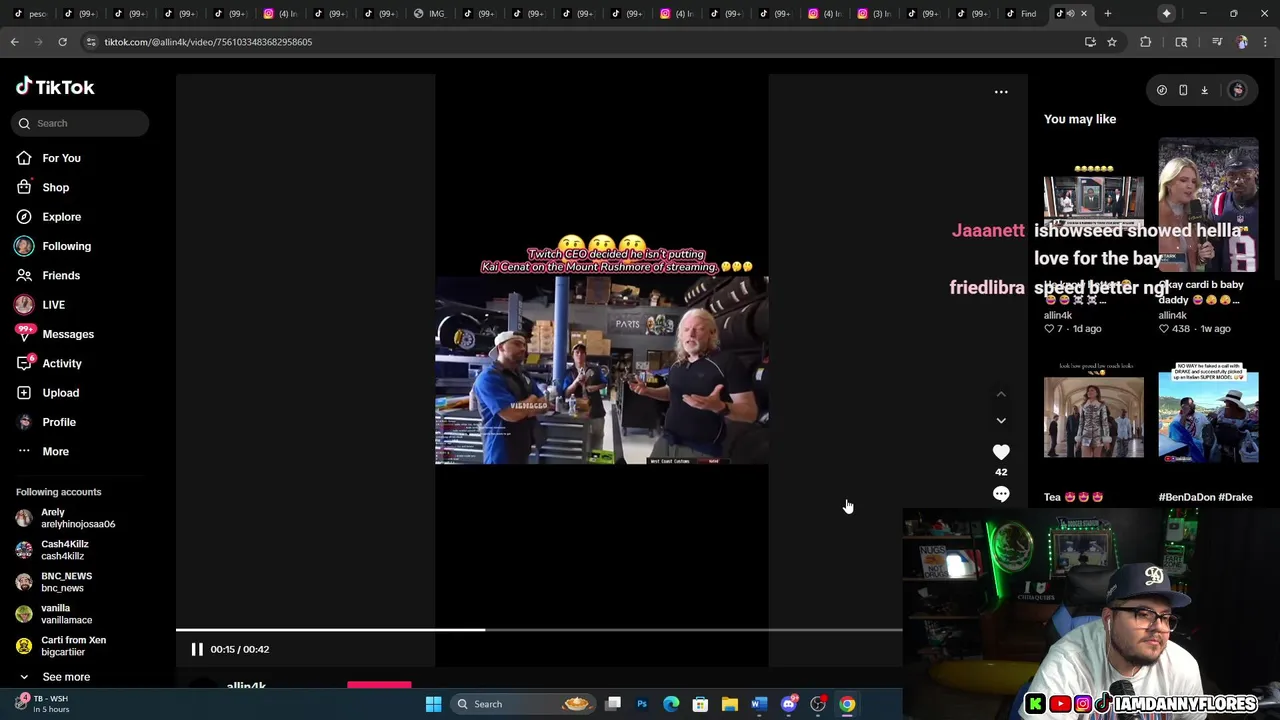Reload the page with refresh icon
This screenshot has height=720, width=1280.
tap(62, 42)
